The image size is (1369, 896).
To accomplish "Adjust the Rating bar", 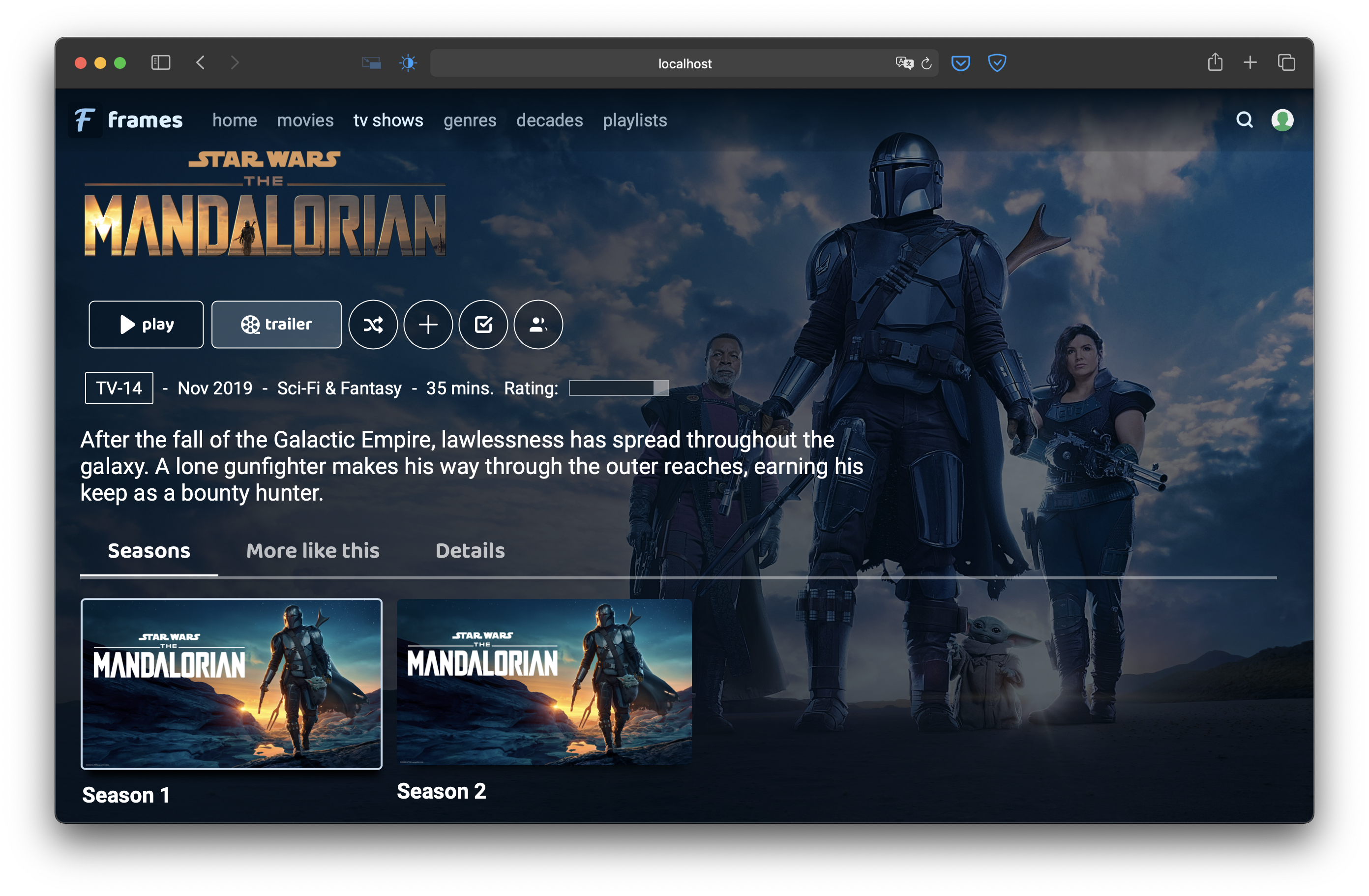I will pyautogui.click(x=618, y=388).
